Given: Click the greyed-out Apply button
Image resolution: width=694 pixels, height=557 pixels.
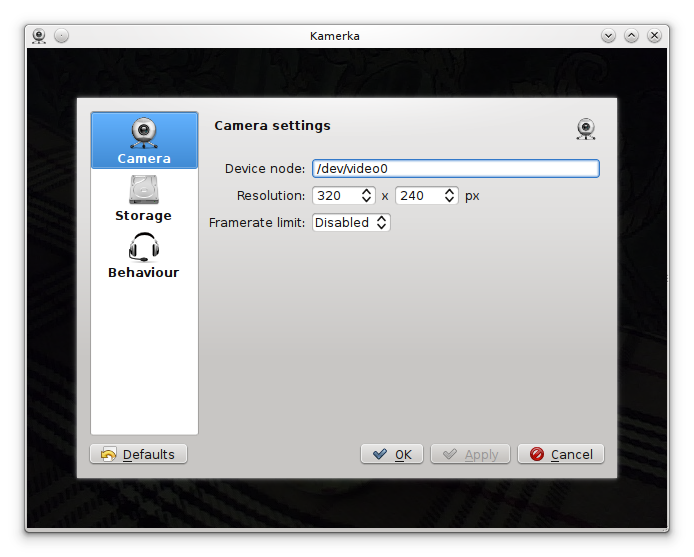Looking at the screenshot, I should (470, 454).
